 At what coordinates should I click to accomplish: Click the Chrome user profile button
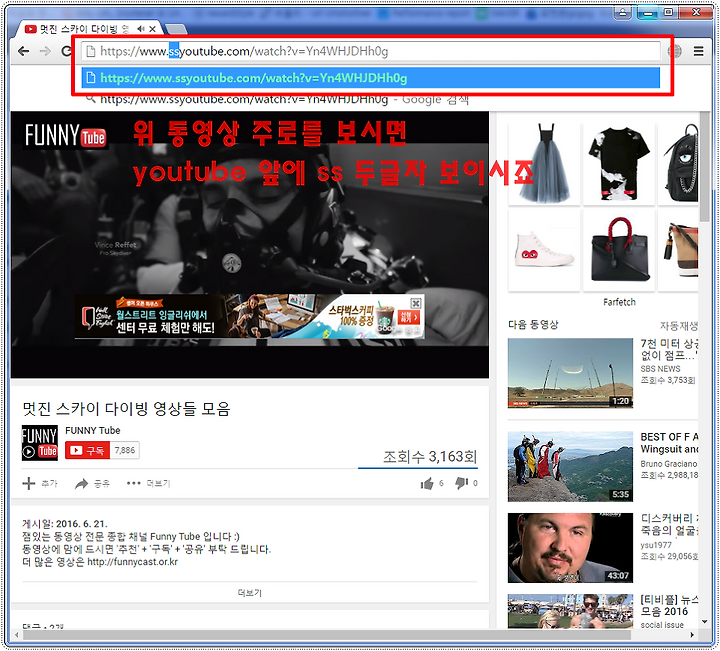tap(623, 12)
